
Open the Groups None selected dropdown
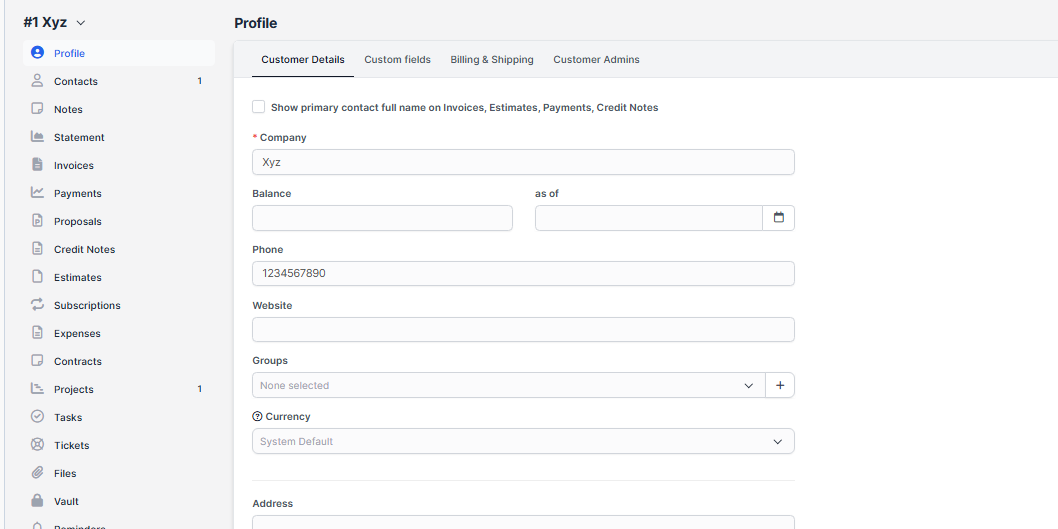(508, 385)
